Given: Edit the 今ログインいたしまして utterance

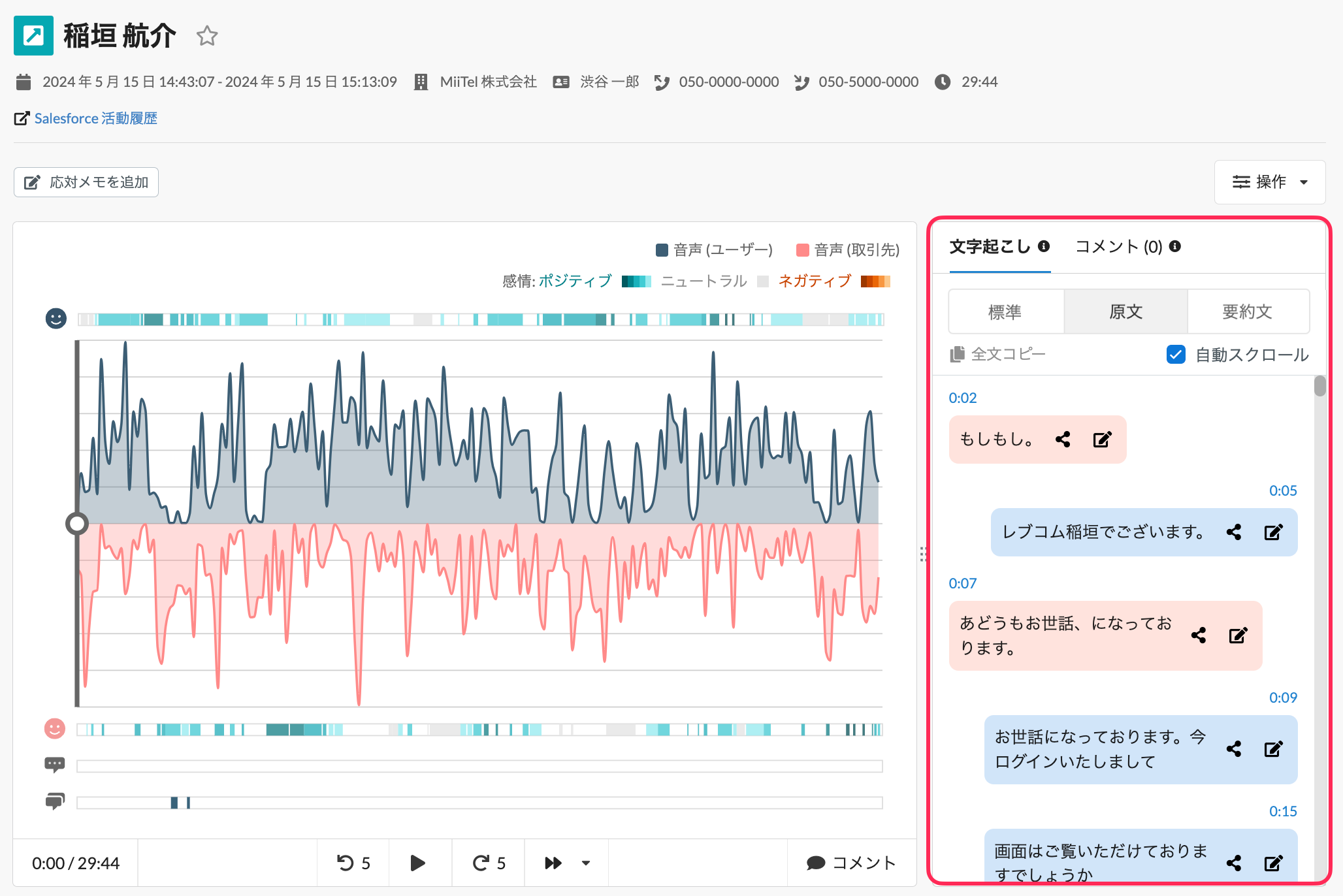Looking at the screenshot, I should (1274, 749).
